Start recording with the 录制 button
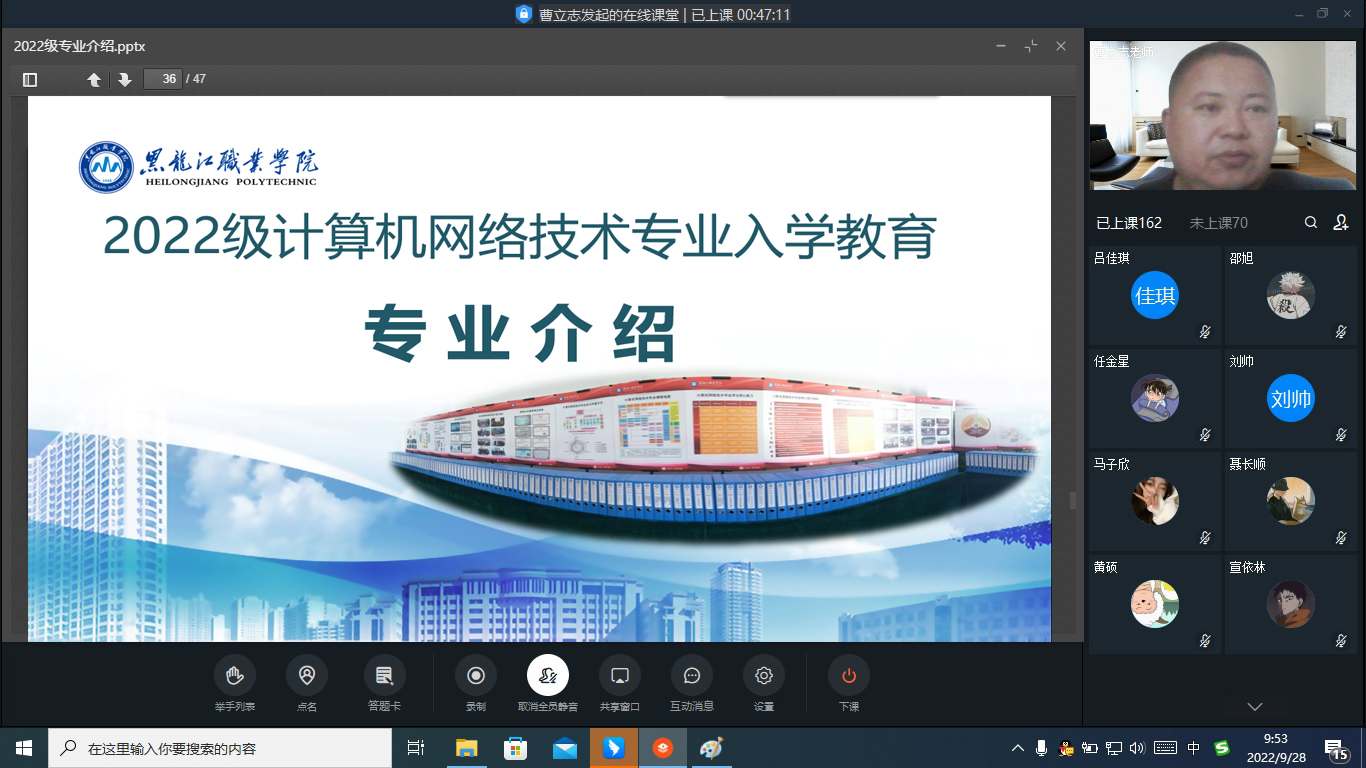 pos(476,676)
